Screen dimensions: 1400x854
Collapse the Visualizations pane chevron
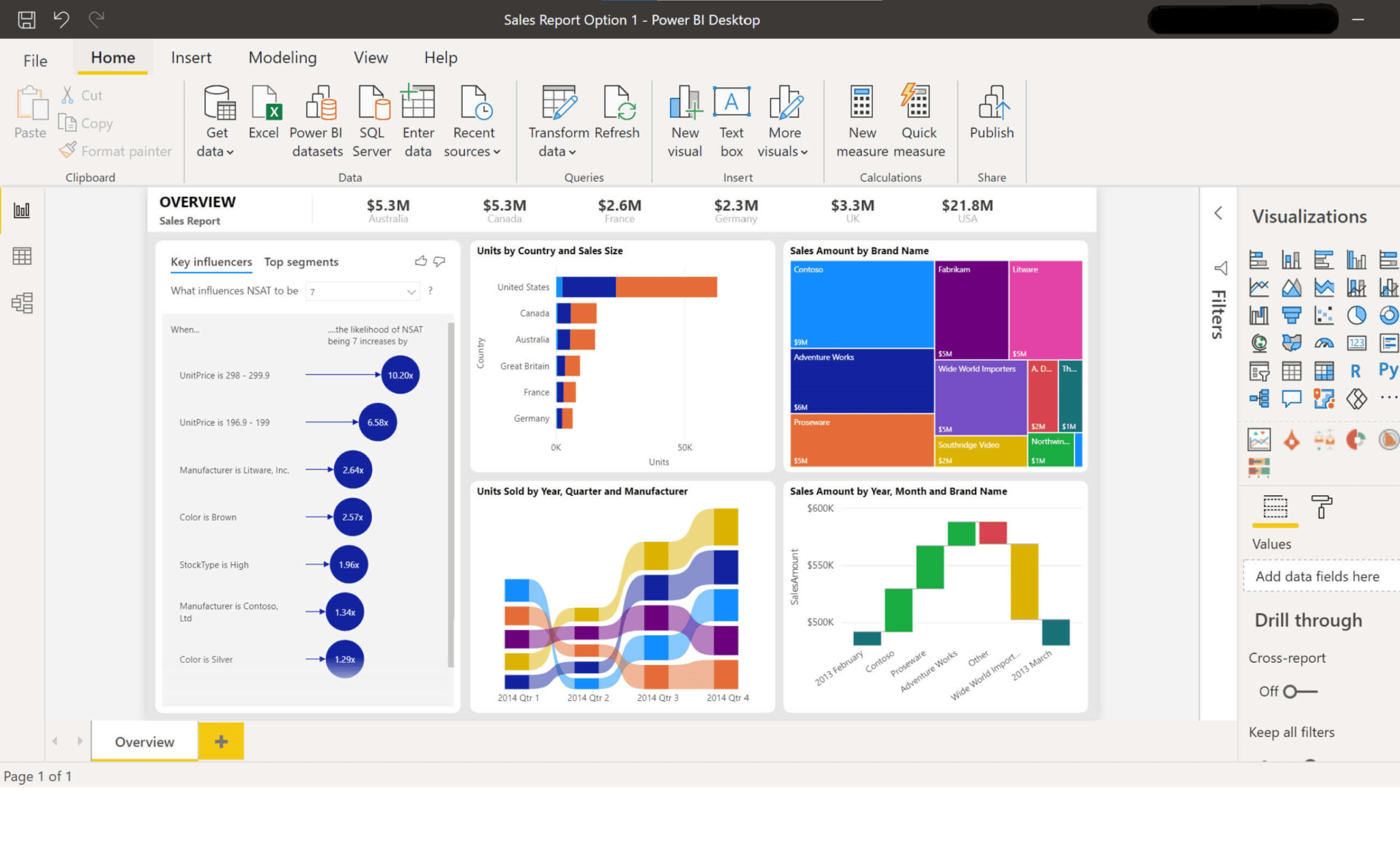[1219, 213]
